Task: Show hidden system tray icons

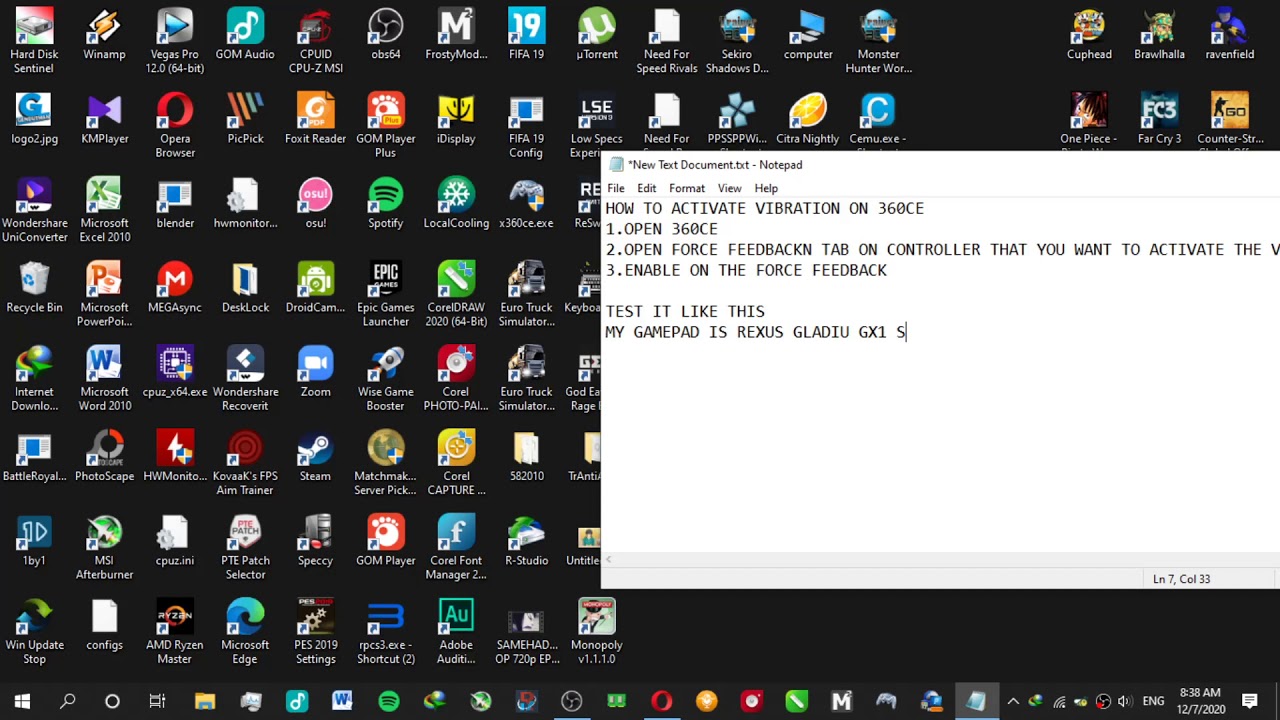Action: (1013, 701)
